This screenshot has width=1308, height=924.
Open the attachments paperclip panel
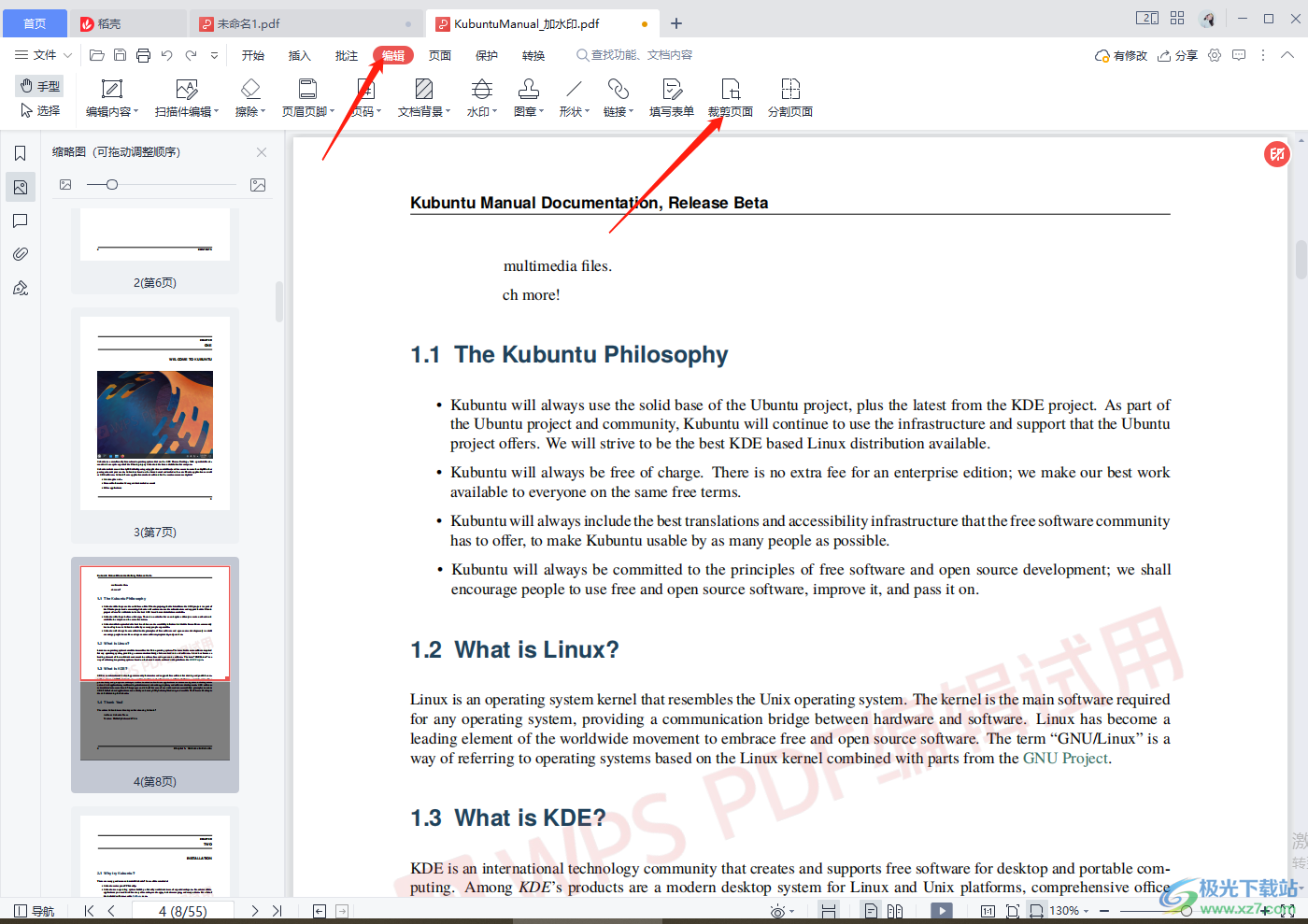coord(21,254)
